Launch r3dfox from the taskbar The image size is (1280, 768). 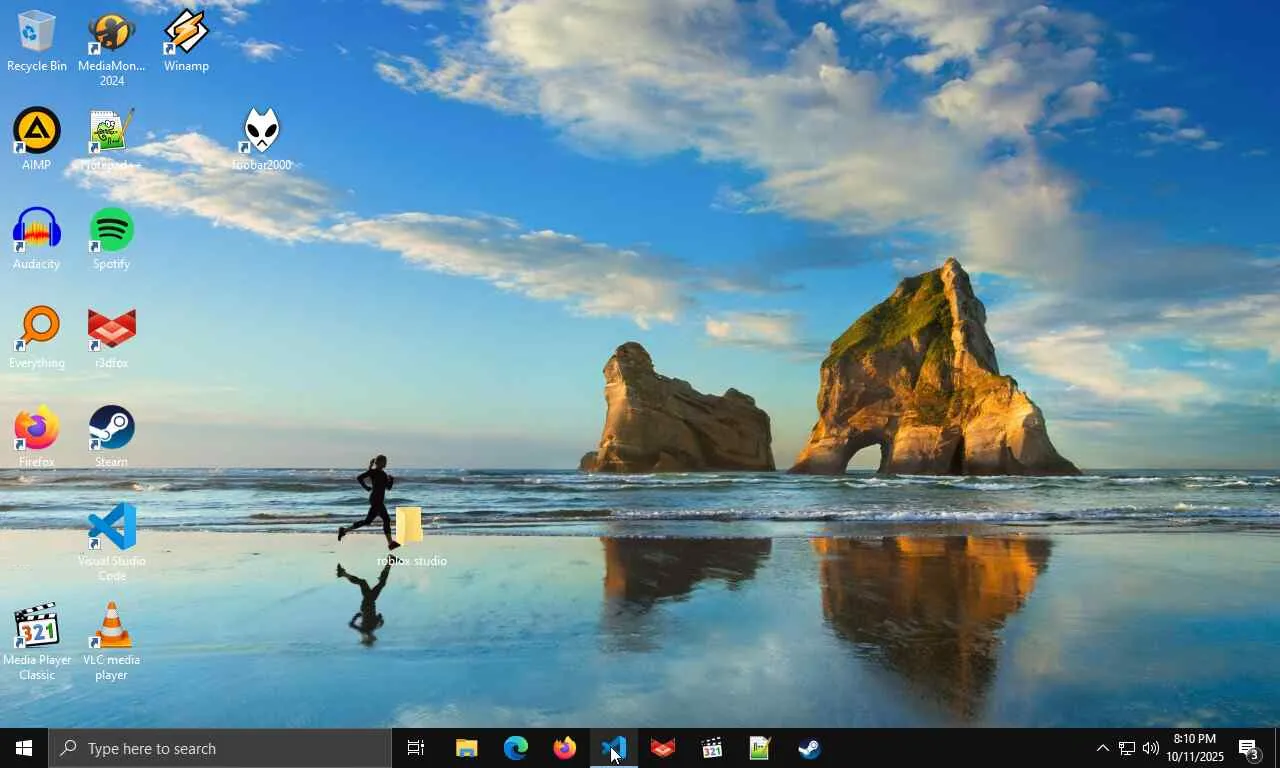[662, 748]
